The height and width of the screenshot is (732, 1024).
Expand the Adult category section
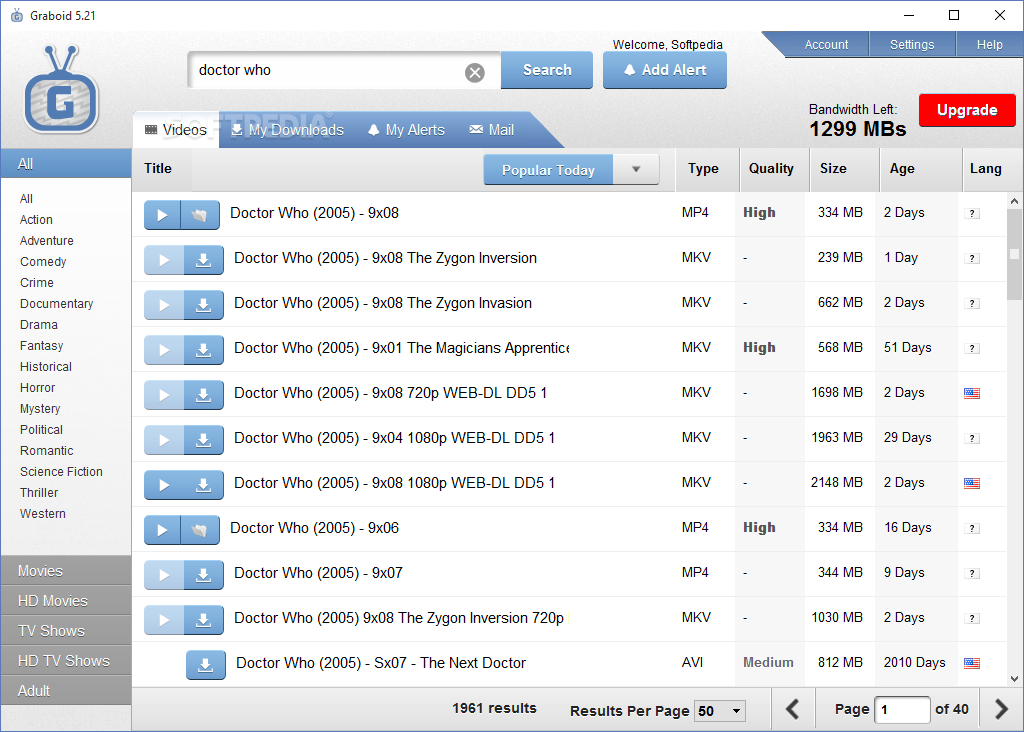coord(66,691)
